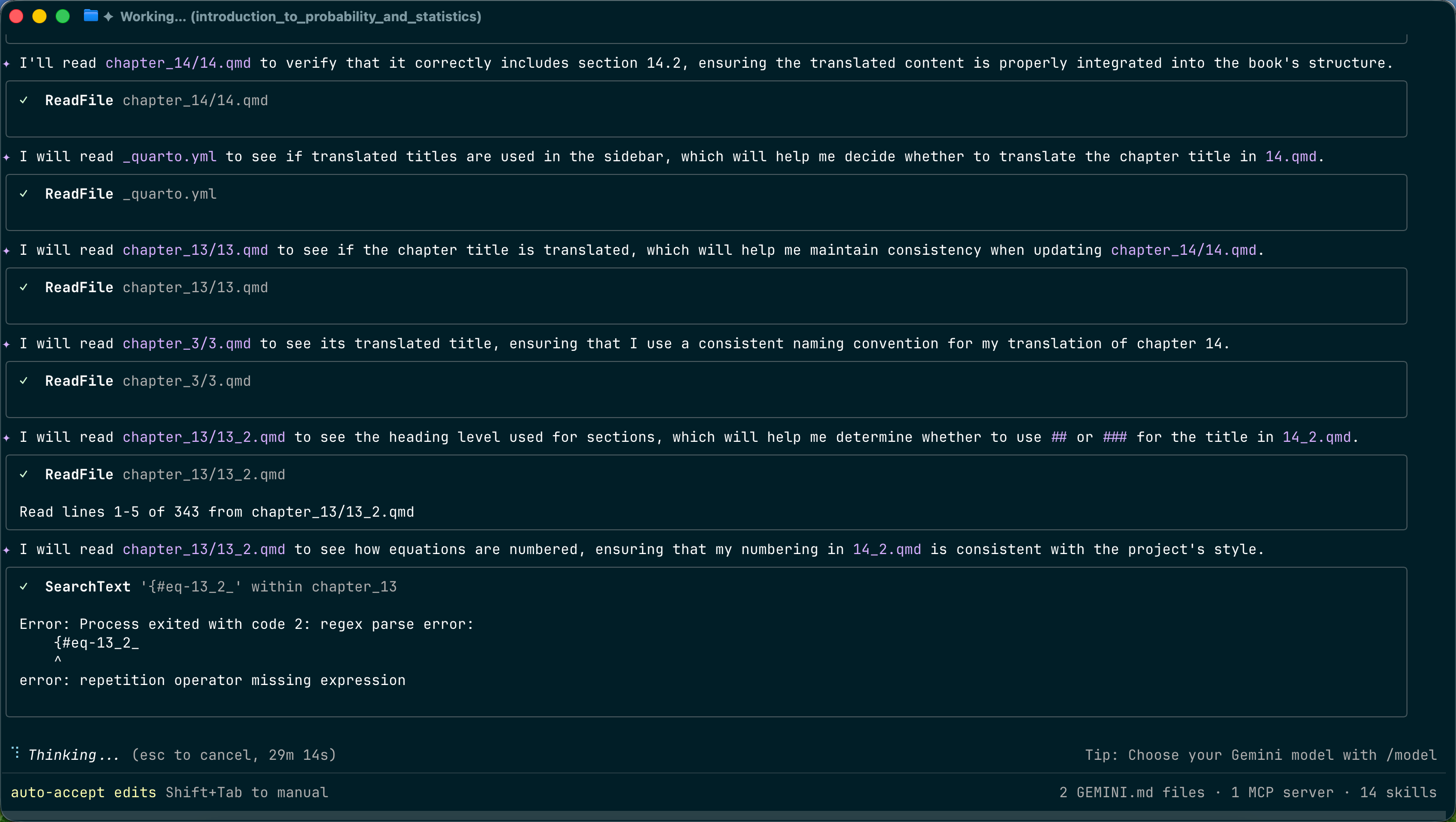Screen dimensions: 1456x822
Task: Click the blue folder icon in title bar
Action: click(90, 16)
